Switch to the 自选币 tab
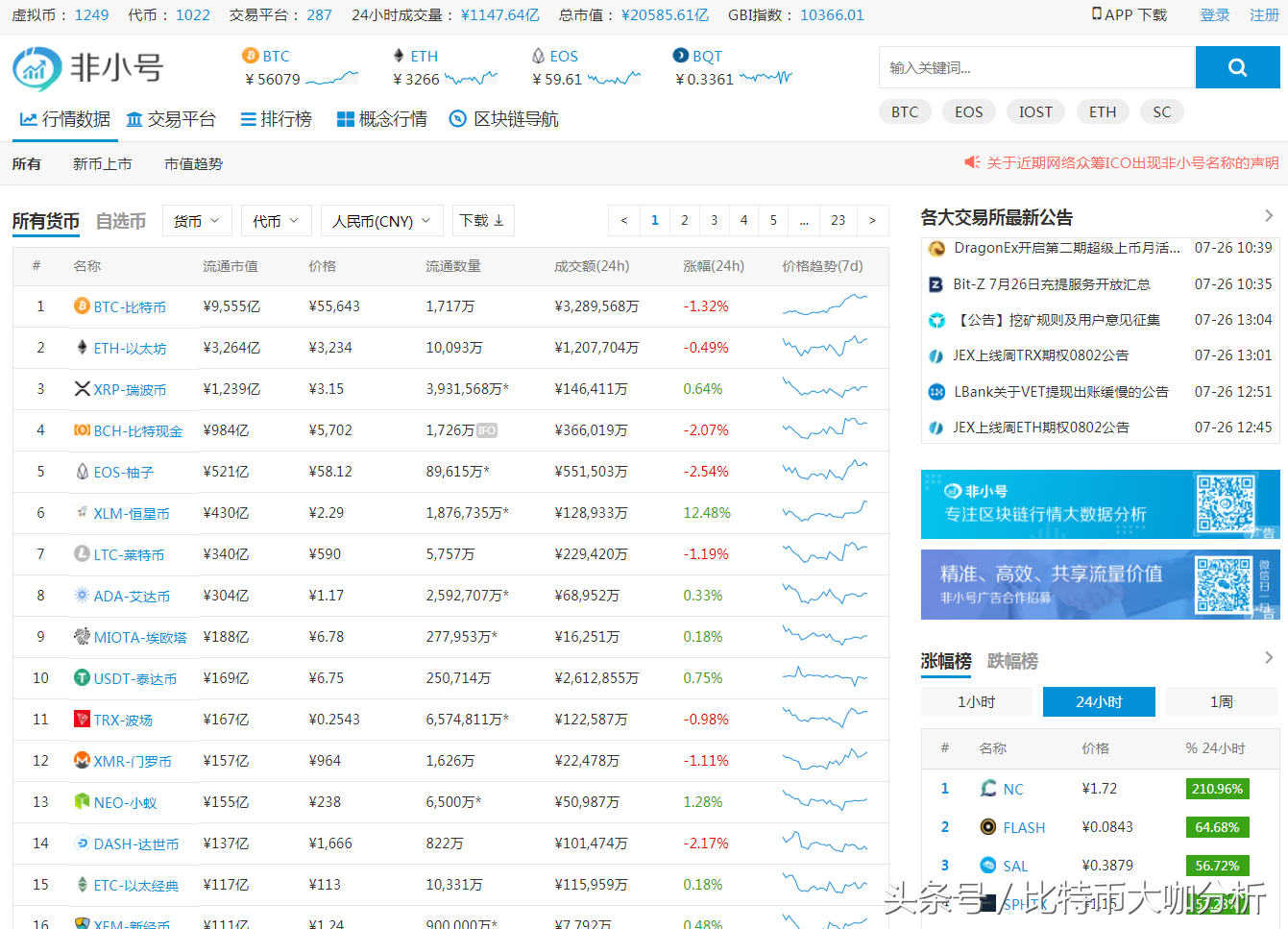The image size is (1288, 929). [121, 221]
